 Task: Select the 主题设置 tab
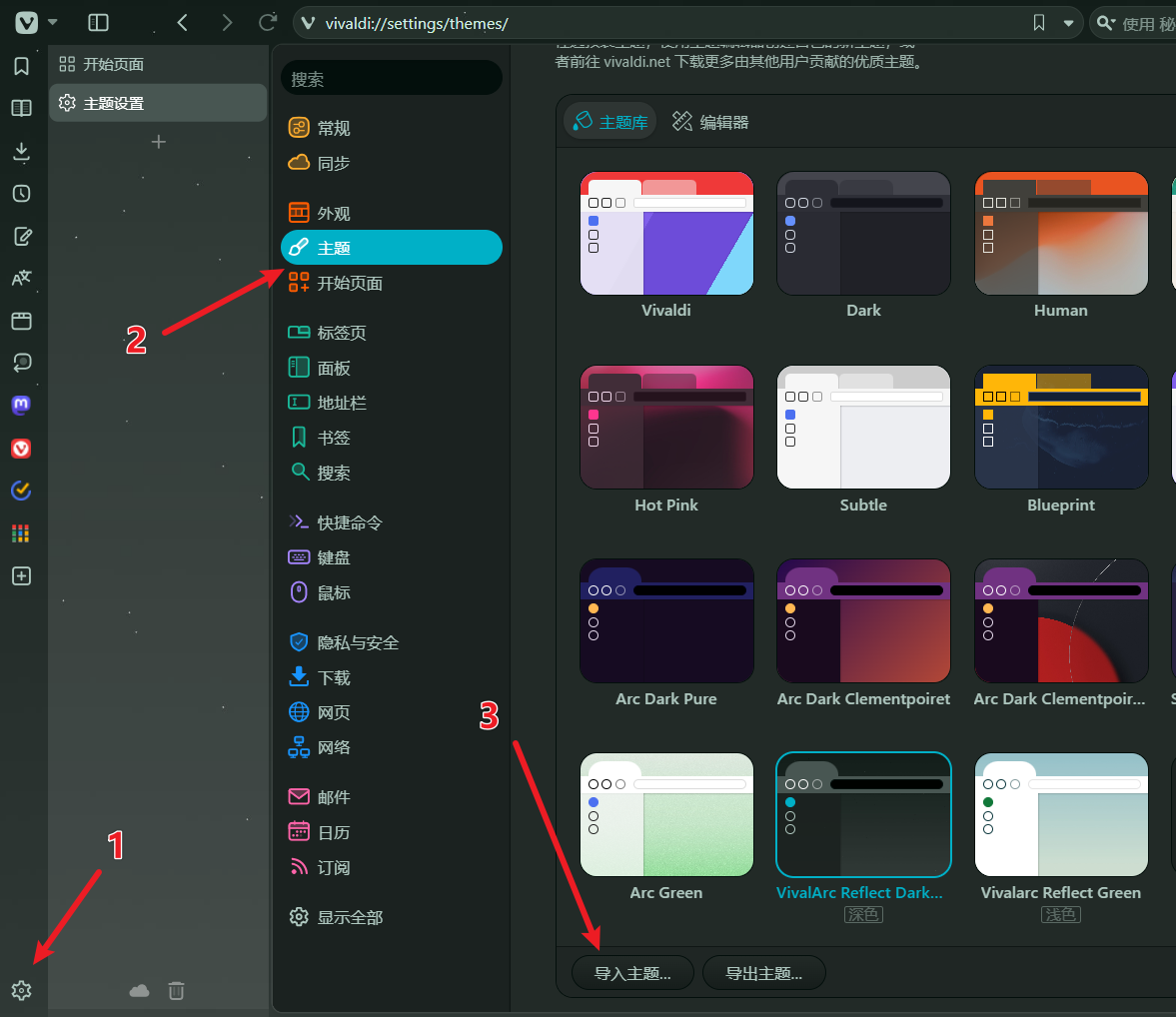click(158, 103)
